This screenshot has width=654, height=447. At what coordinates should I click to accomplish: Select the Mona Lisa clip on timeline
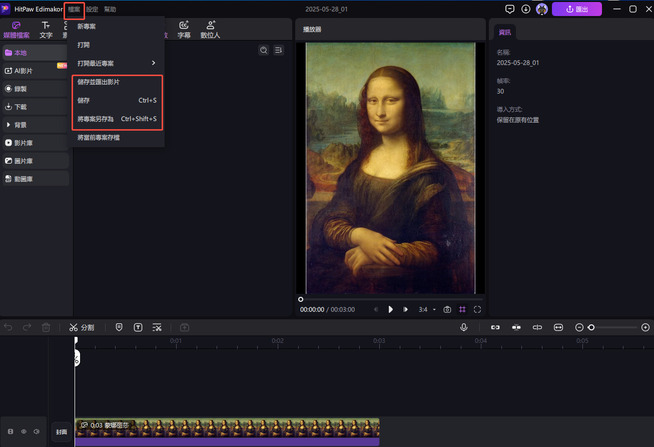(x=227, y=432)
